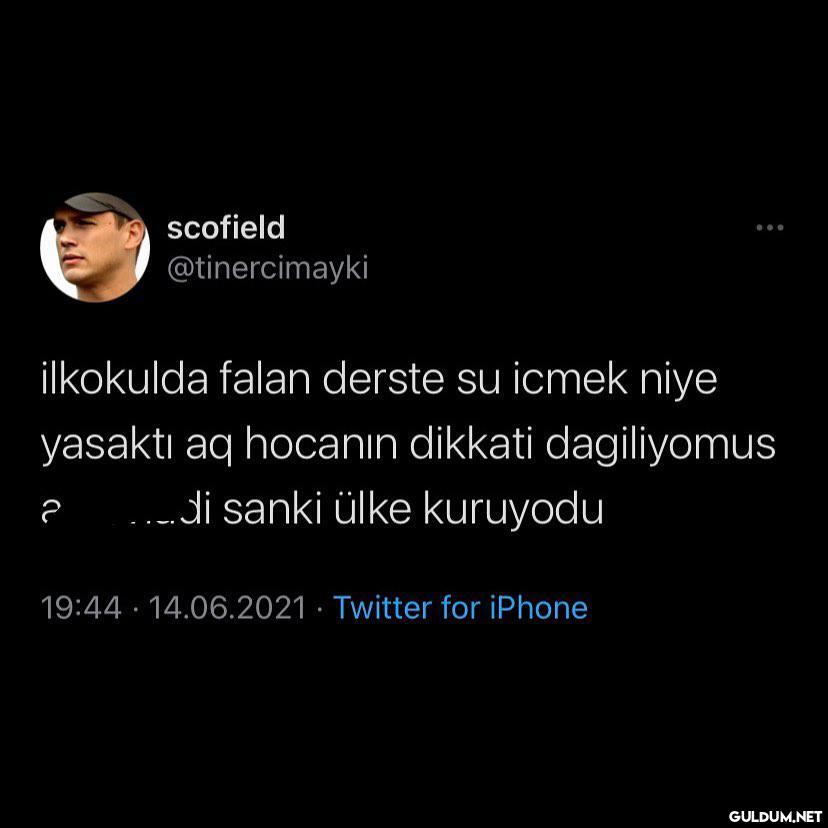Select the word ilkokulda in the tweet

point(125,379)
